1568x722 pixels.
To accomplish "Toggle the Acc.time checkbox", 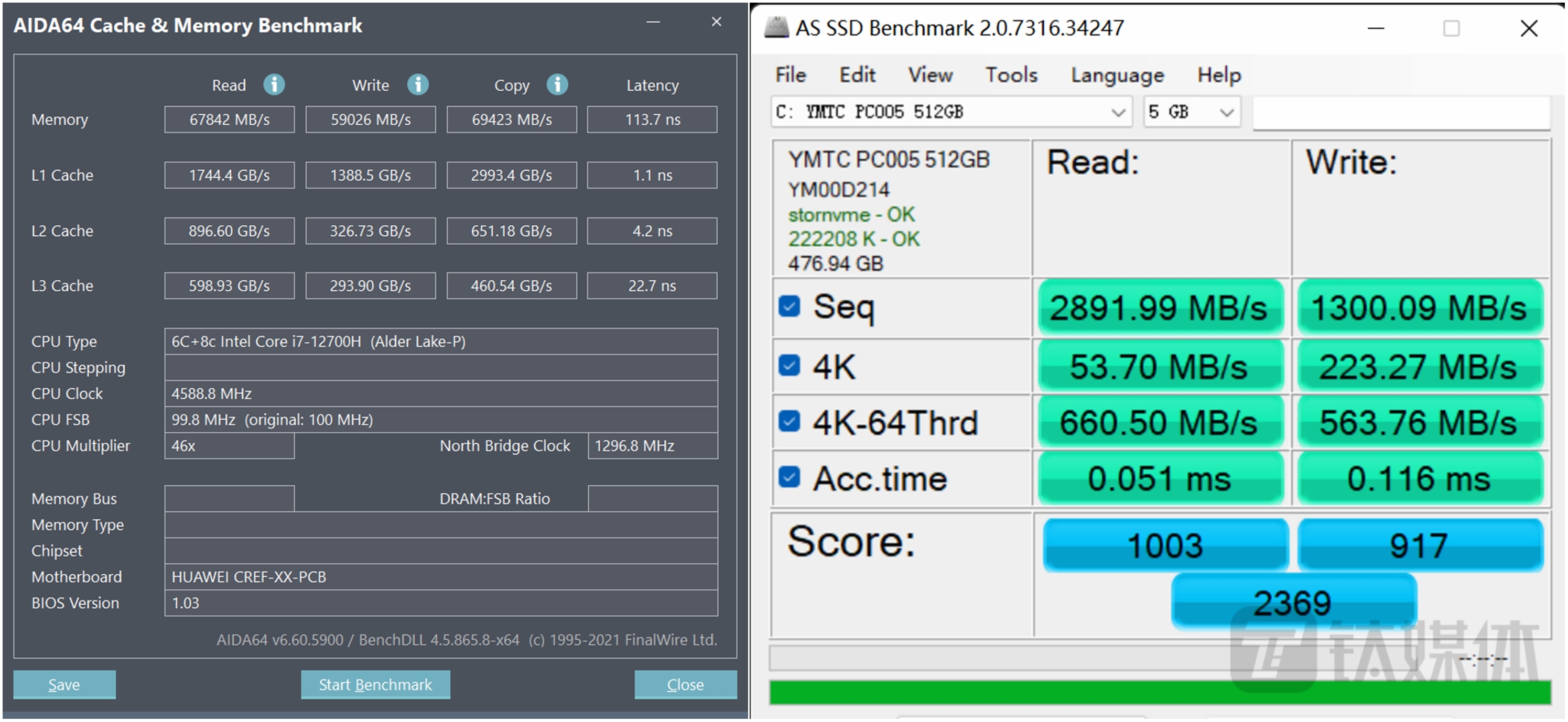I will [790, 477].
